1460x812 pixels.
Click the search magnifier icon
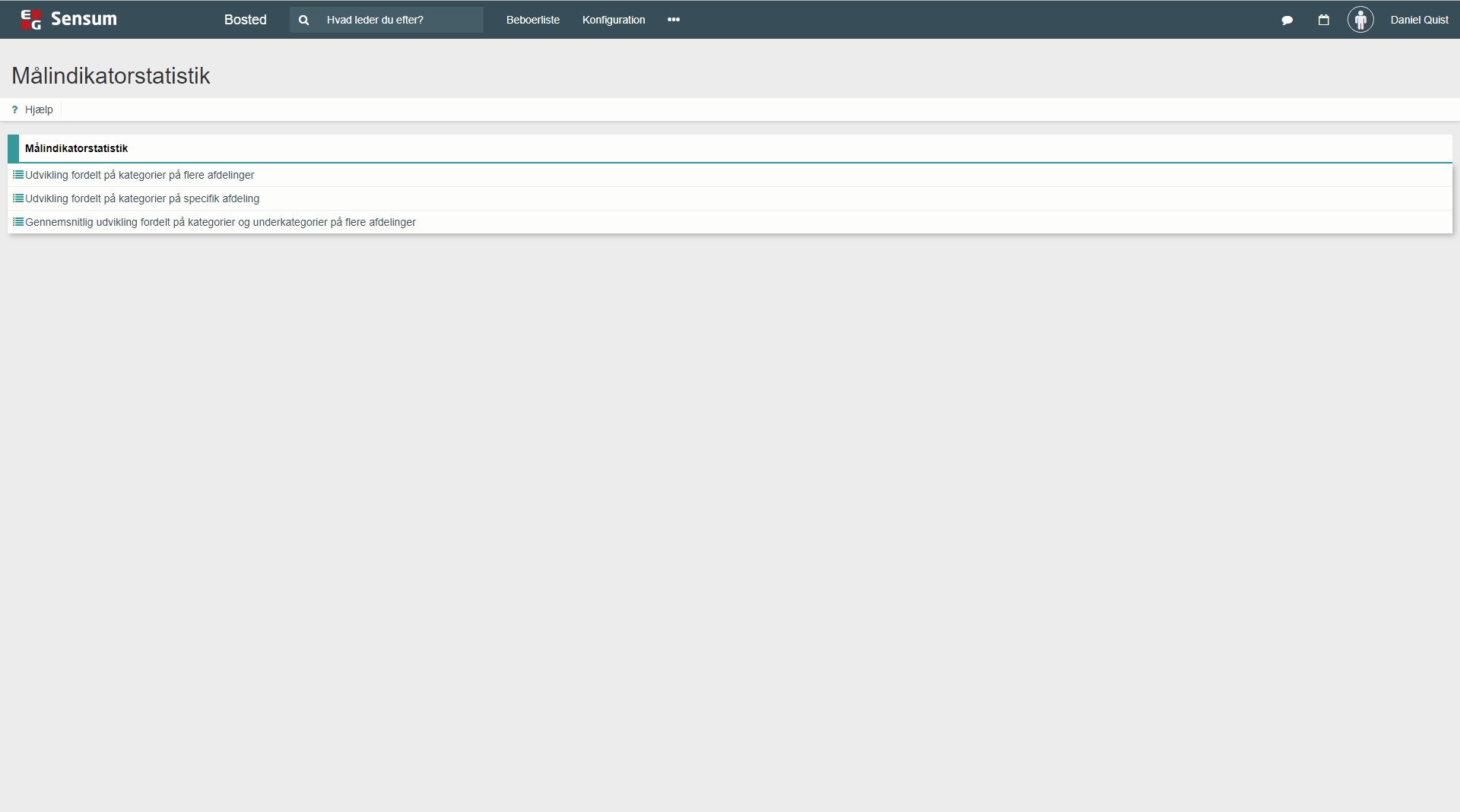click(x=304, y=21)
